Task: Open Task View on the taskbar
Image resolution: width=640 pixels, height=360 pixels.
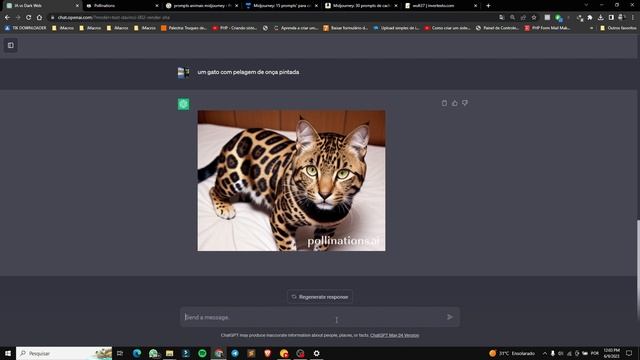Action: click(x=120, y=353)
